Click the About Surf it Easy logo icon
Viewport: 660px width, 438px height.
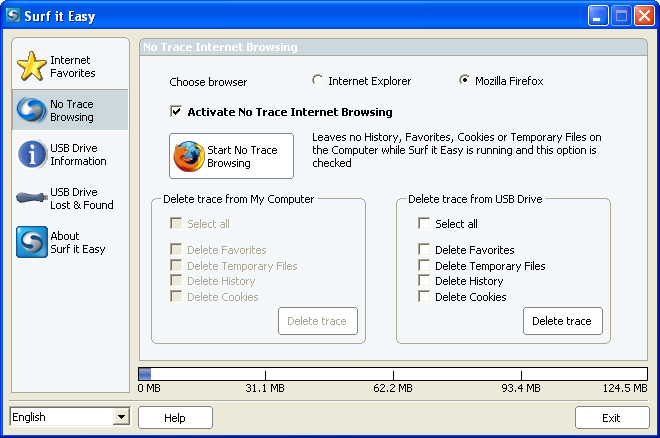point(32,242)
